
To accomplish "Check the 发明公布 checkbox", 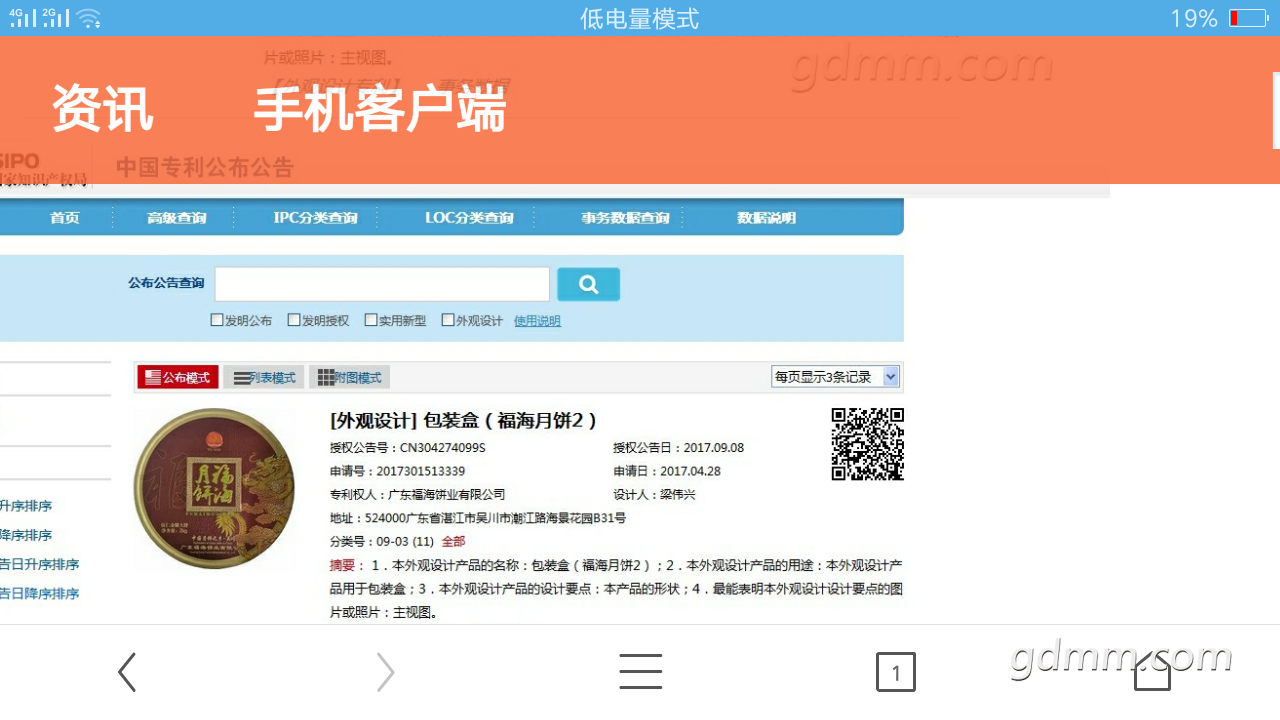I will click(x=217, y=320).
